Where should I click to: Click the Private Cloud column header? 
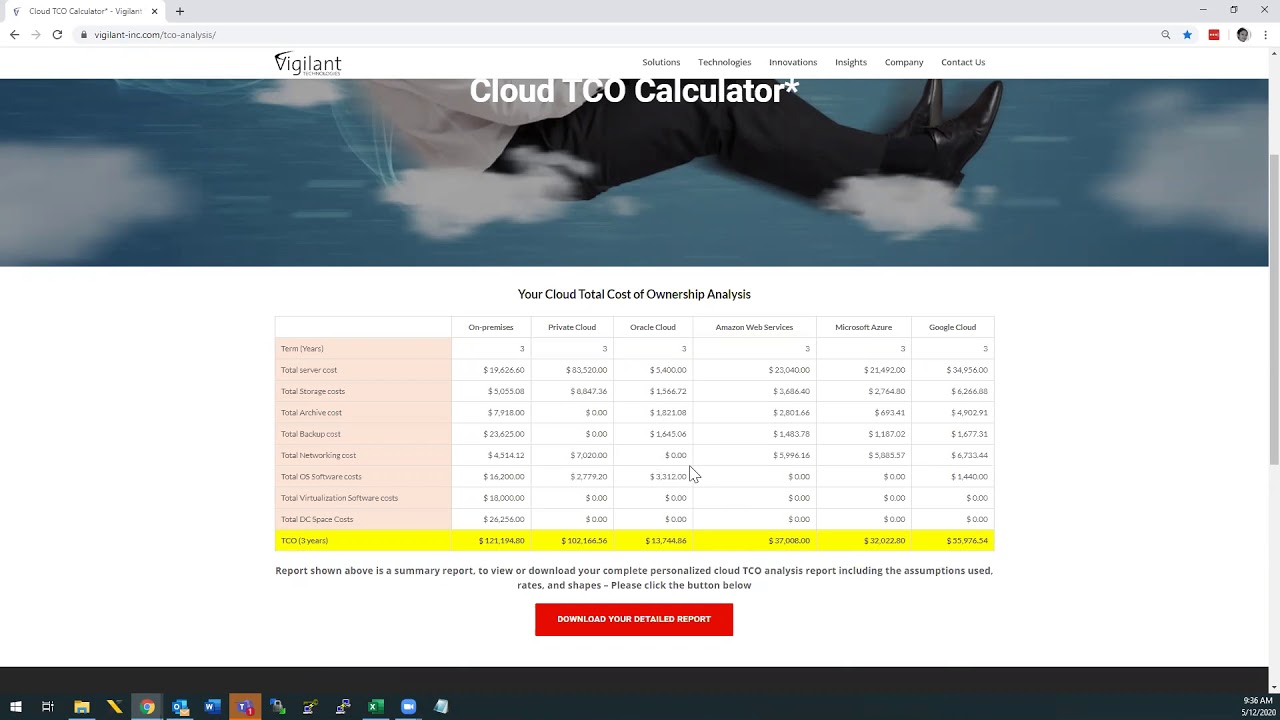pos(572,327)
